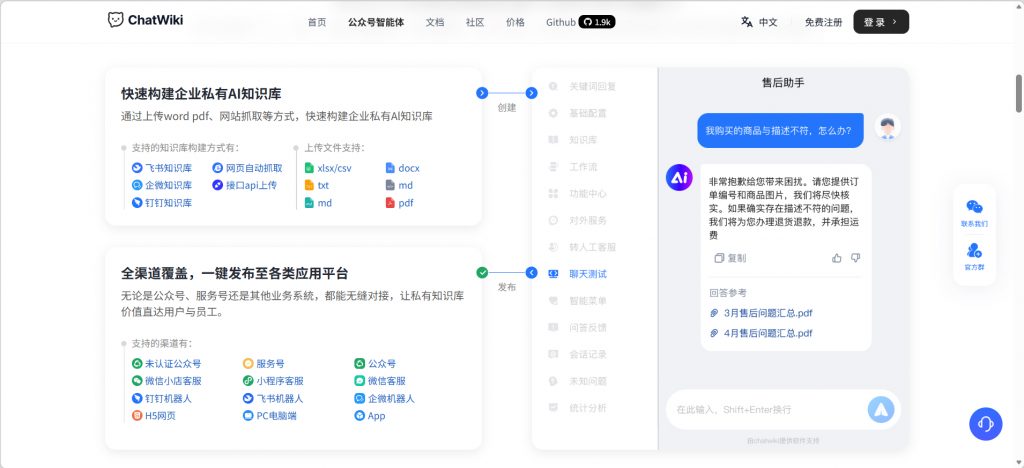The width and height of the screenshot is (1024, 468).
Task: Click the 钉钉知识库 icon
Action: click(x=137, y=203)
